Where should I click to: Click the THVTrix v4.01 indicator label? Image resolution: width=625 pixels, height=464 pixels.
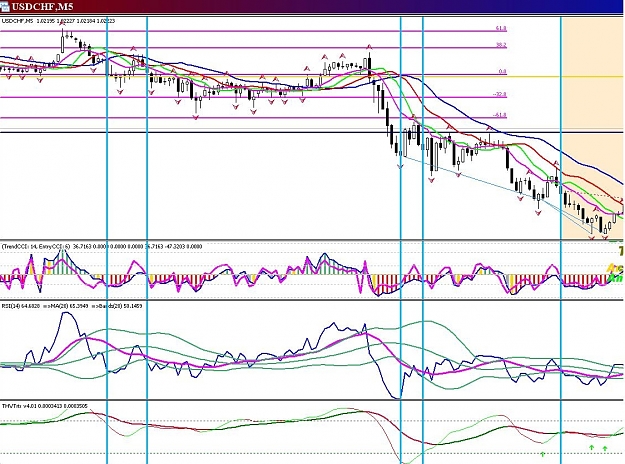(44, 406)
